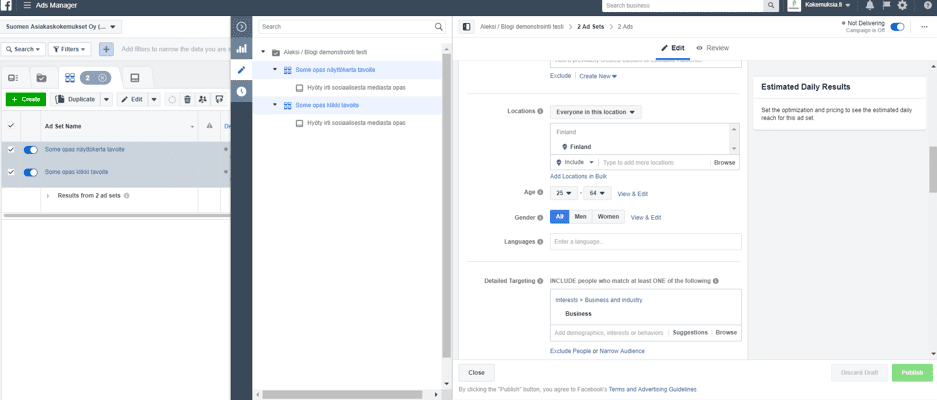The width and height of the screenshot is (937, 400).
Task: Open the notifications bell
Action: (869, 5)
